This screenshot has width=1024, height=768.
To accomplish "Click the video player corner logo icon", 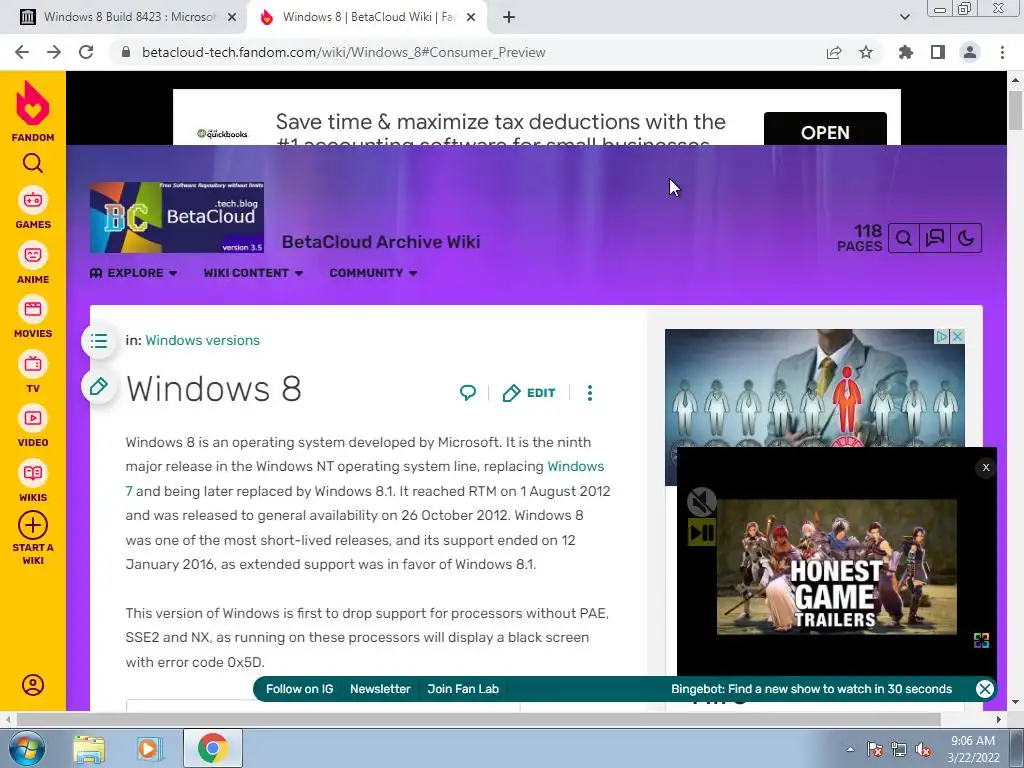I will [981, 640].
